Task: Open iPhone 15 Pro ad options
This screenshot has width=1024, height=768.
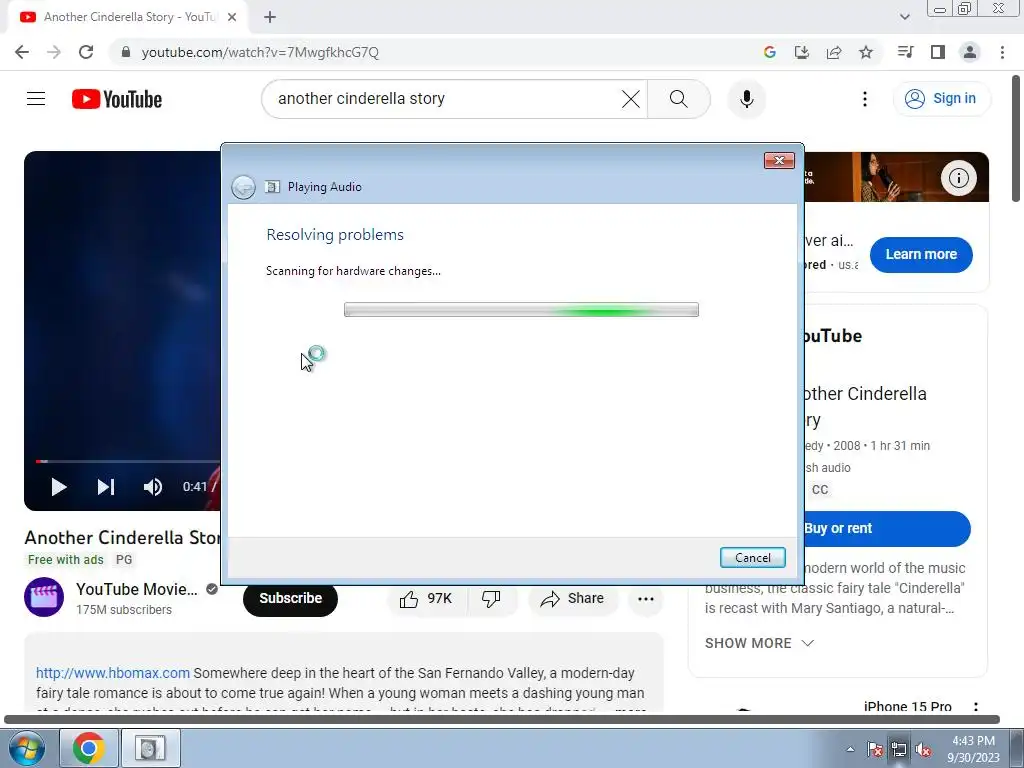Action: tap(976, 707)
